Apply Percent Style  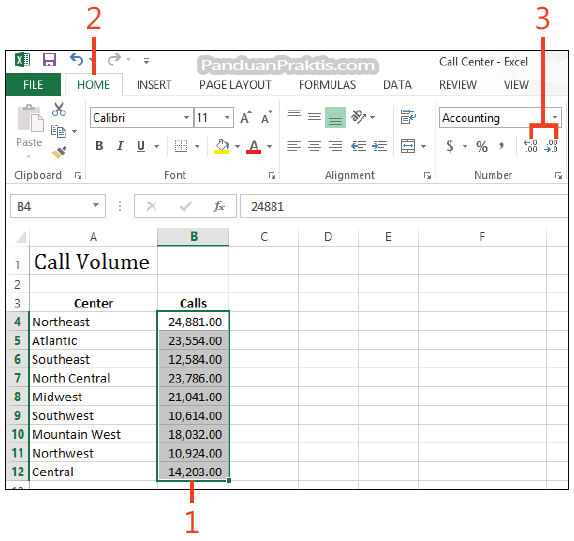[482, 147]
